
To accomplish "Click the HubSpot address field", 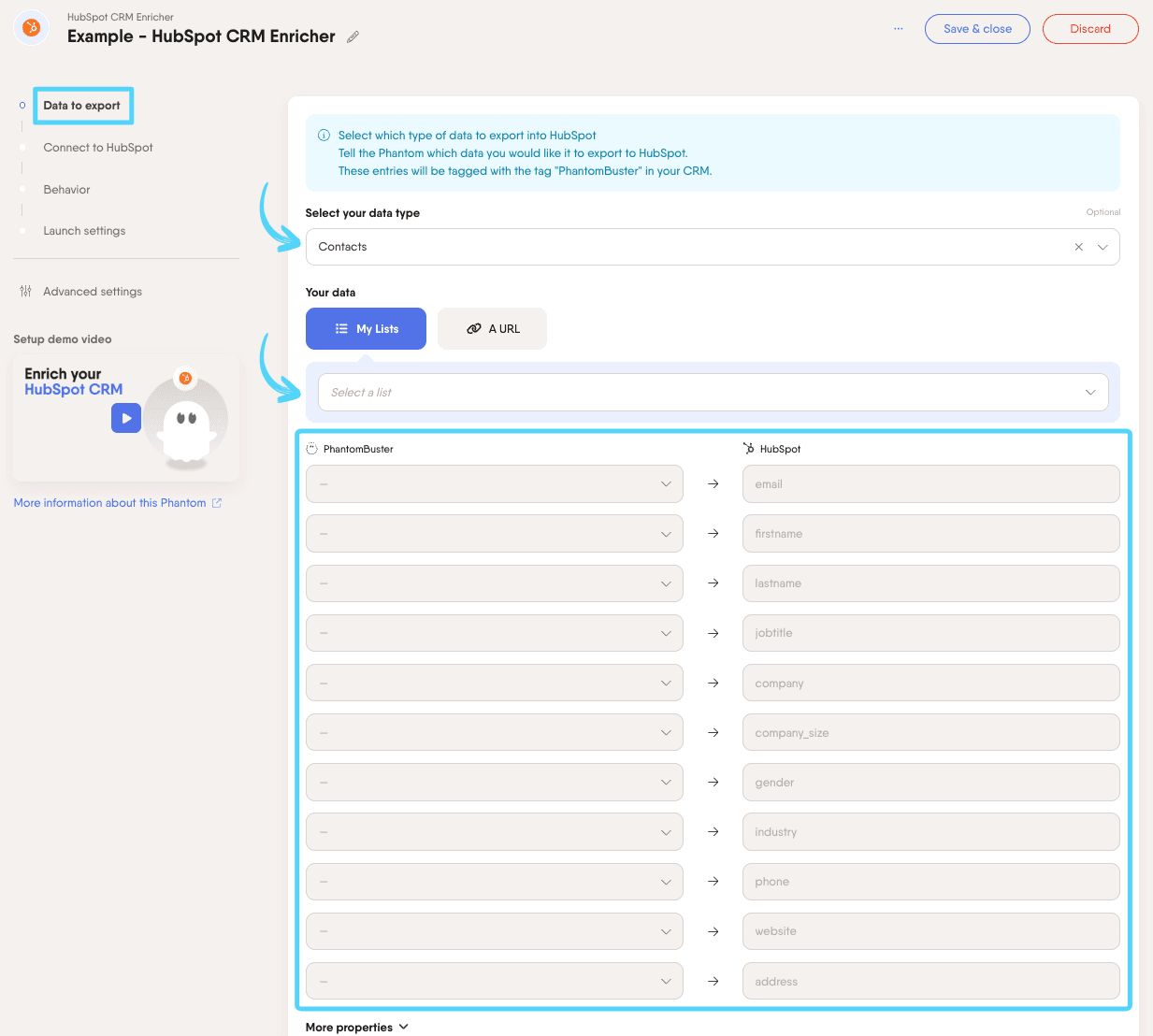I will (x=931, y=982).
